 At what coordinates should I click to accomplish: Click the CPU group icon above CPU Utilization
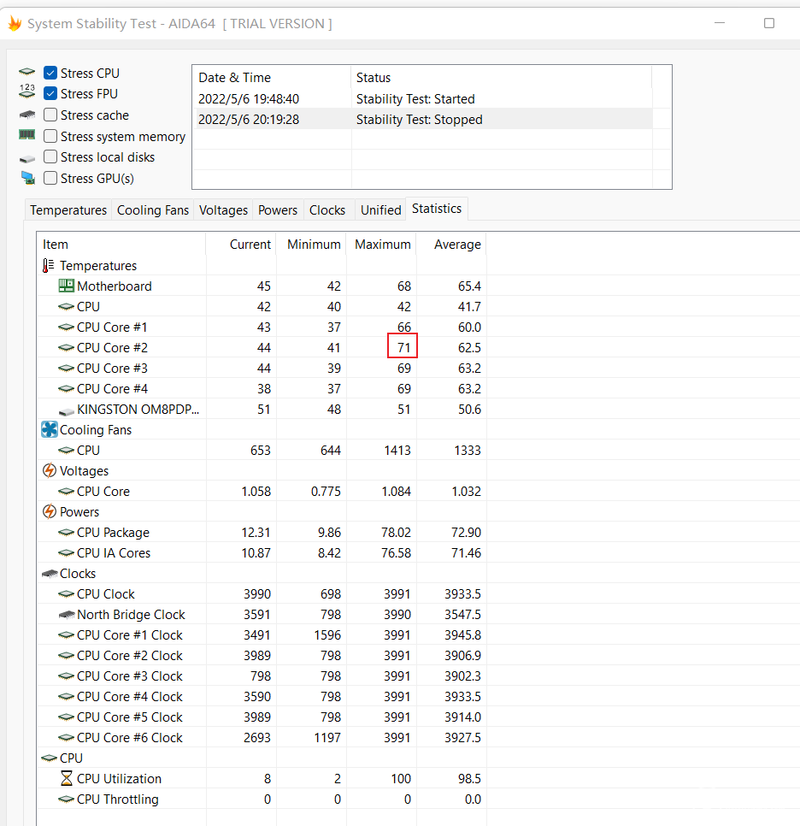49,758
